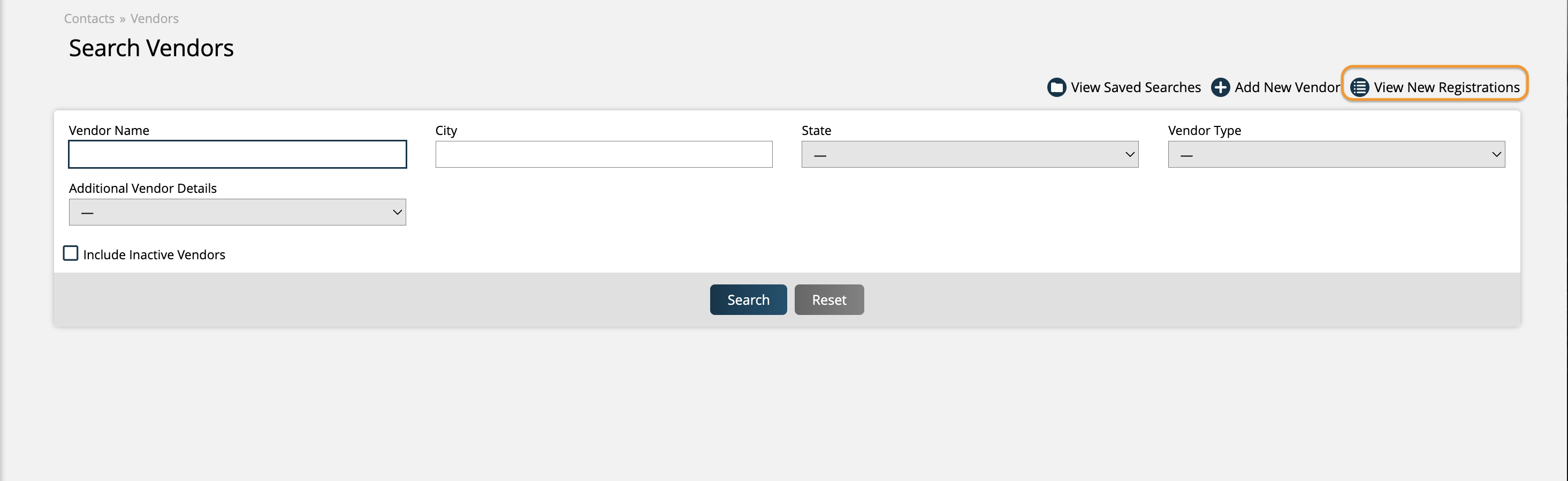
Task: Go to Contacts in the breadcrumb
Action: [x=89, y=19]
